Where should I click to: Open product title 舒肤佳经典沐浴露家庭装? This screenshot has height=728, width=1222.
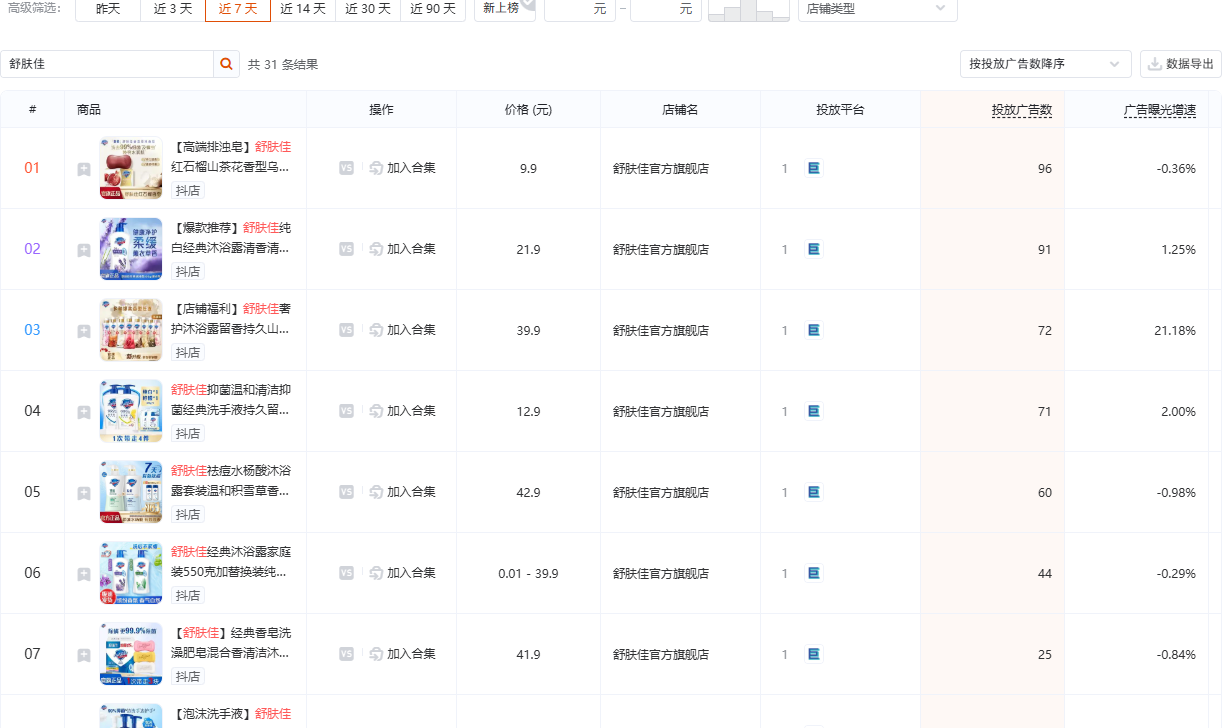click(232, 561)
